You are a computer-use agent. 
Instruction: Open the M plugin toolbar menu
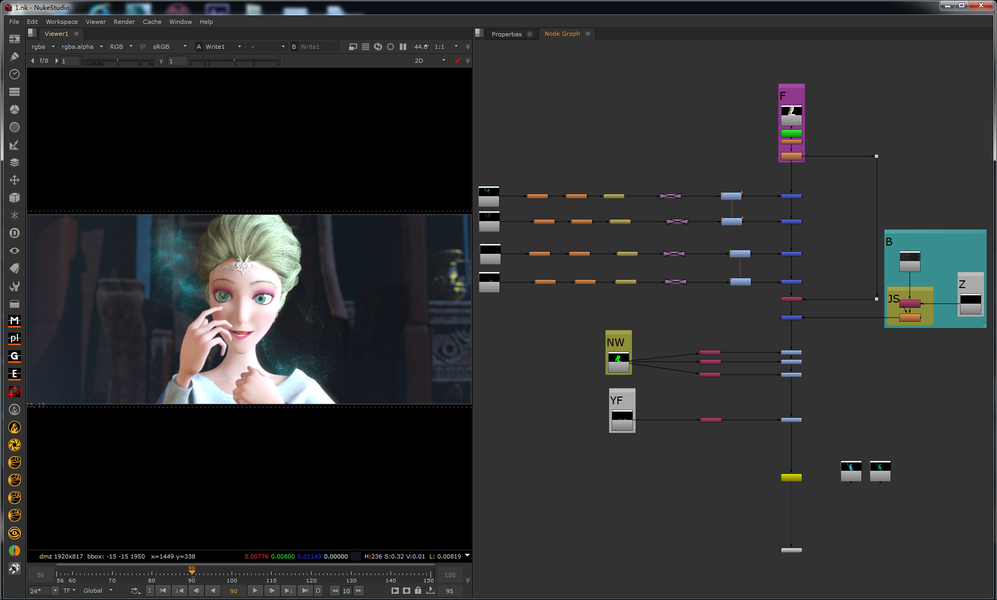(x=14, y=321)
